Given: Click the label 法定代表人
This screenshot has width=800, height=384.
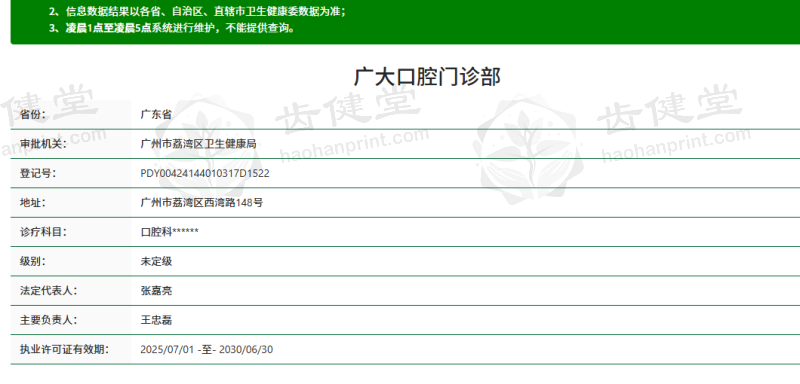Looking at the screenshot, I should pyautogui.click(x=48, y=291).
